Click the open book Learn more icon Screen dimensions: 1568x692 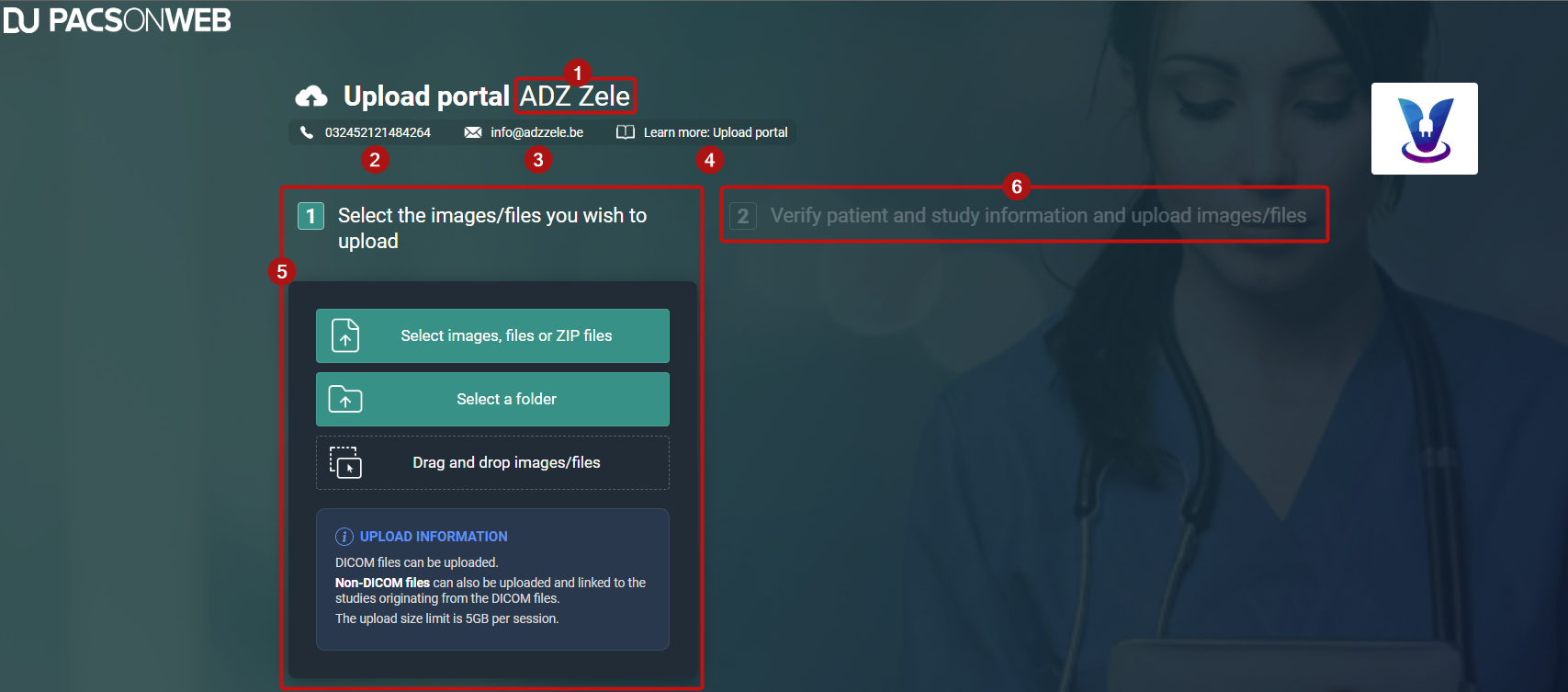(626, 132)
